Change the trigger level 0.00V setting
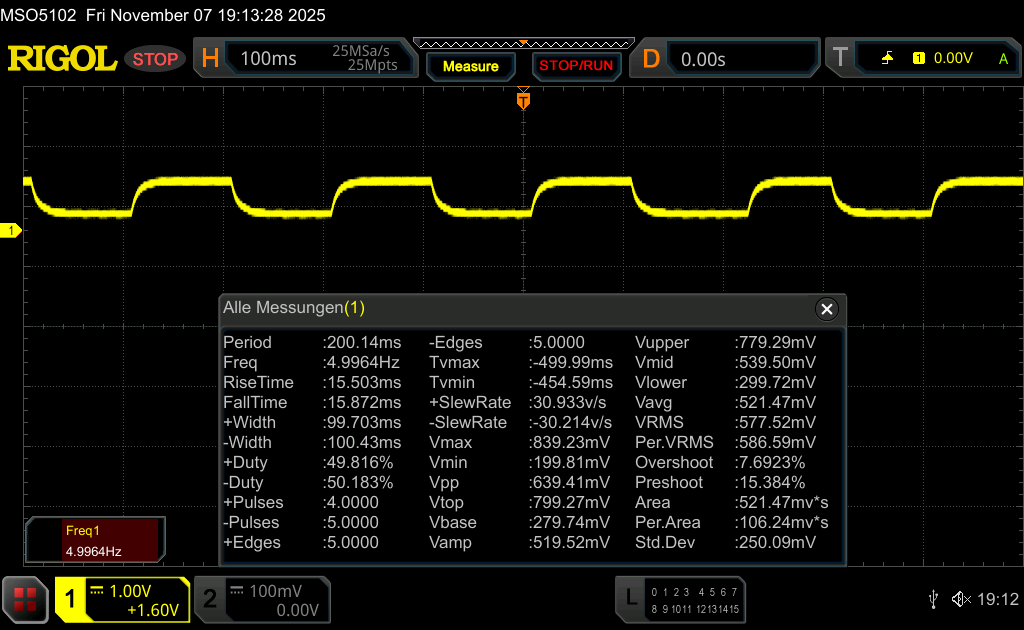 pyautogui.click(x=952, y=58)
